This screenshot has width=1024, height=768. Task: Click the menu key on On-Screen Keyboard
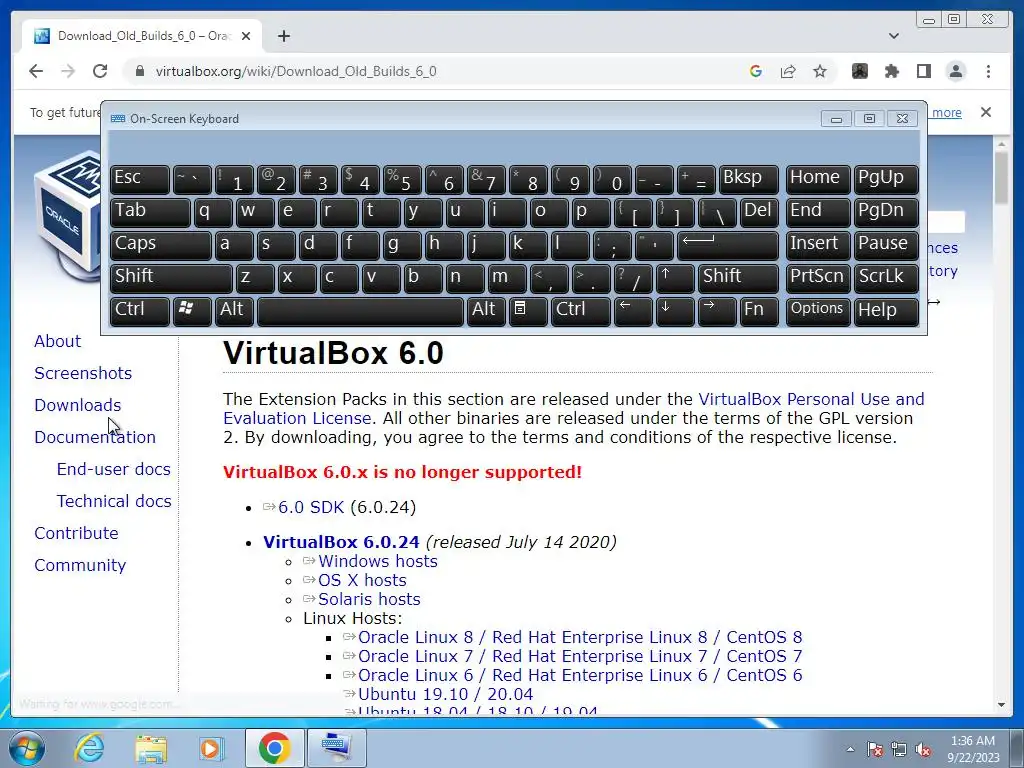point(528,310)
